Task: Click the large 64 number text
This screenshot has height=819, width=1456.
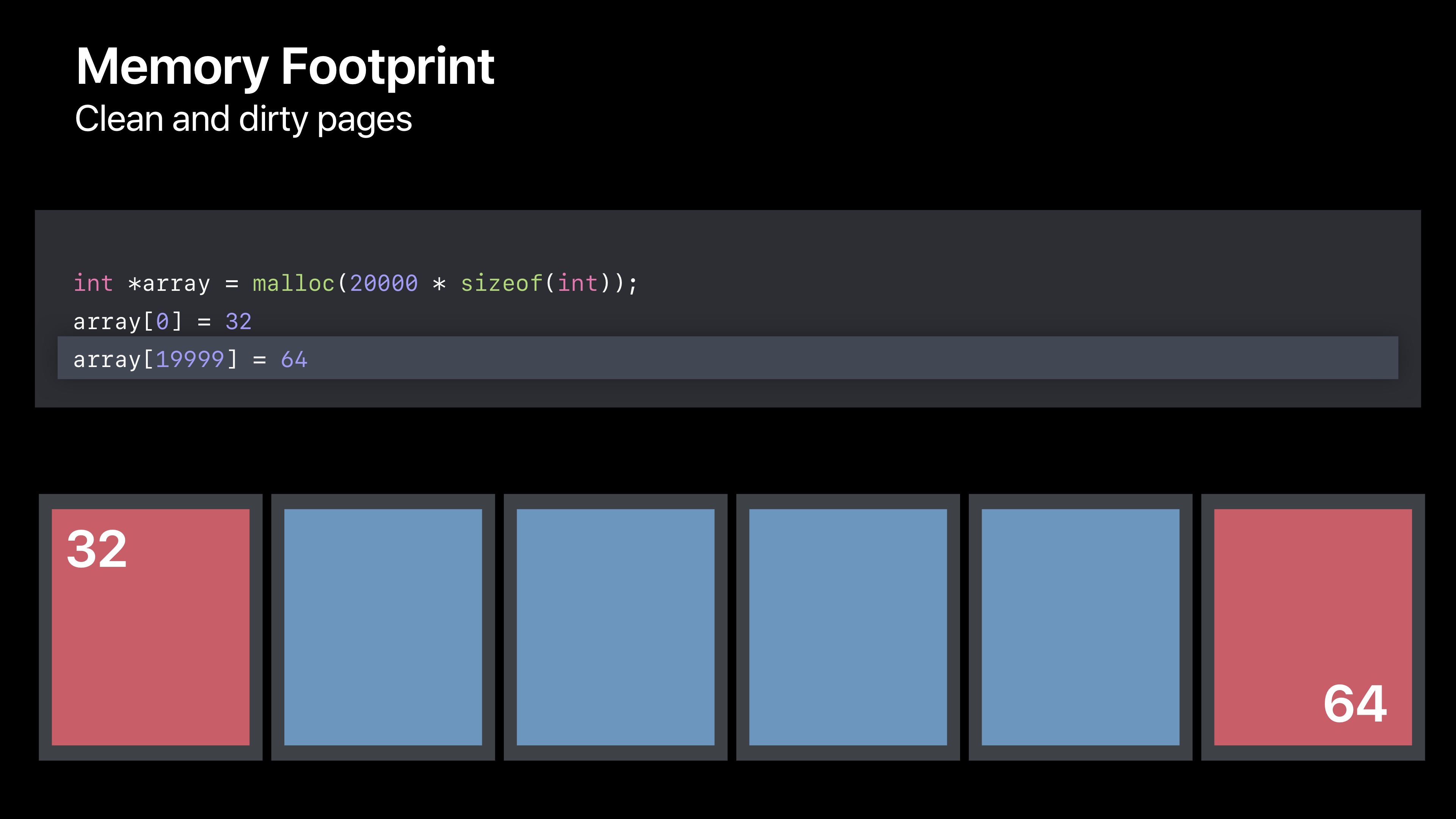Action: click(x=1354, y=704)
